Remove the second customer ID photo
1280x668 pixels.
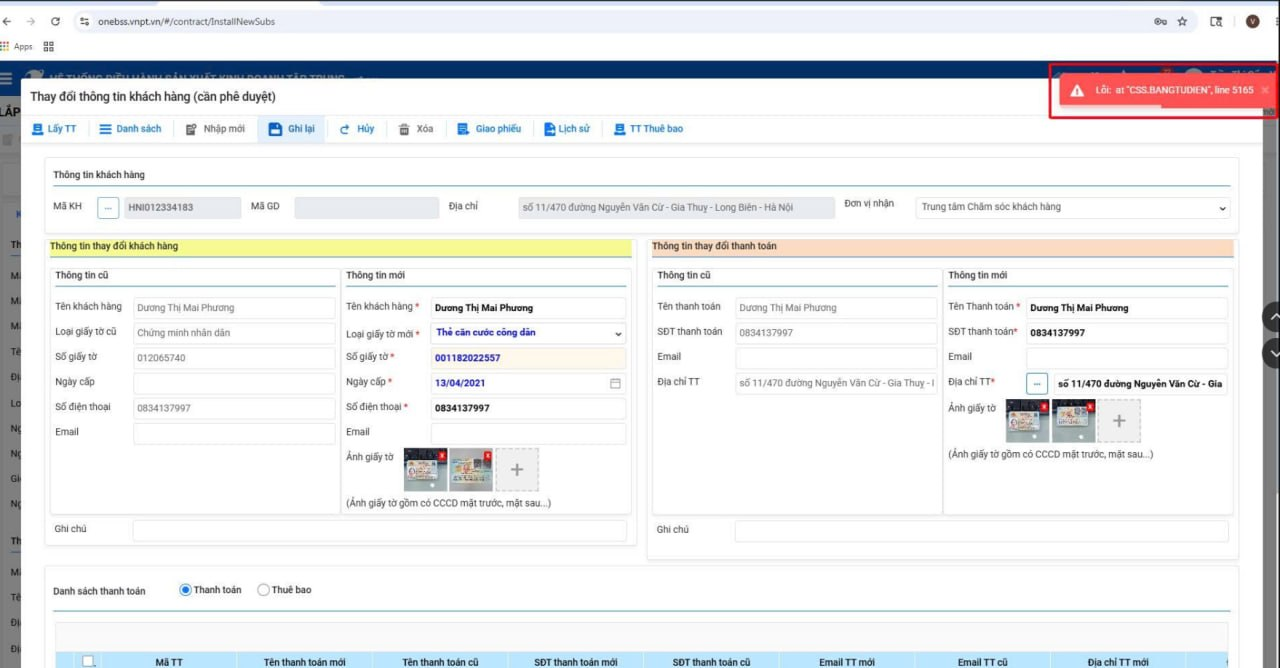click(x=488, y=455)
